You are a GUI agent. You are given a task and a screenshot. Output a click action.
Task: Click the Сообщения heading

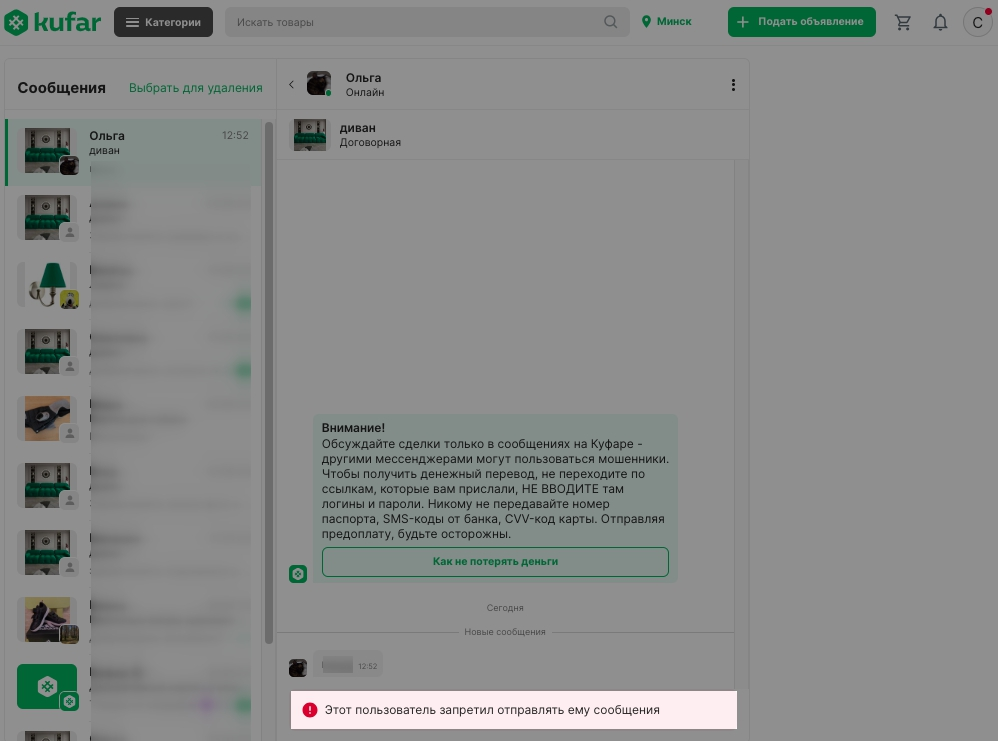pos(62,88)
